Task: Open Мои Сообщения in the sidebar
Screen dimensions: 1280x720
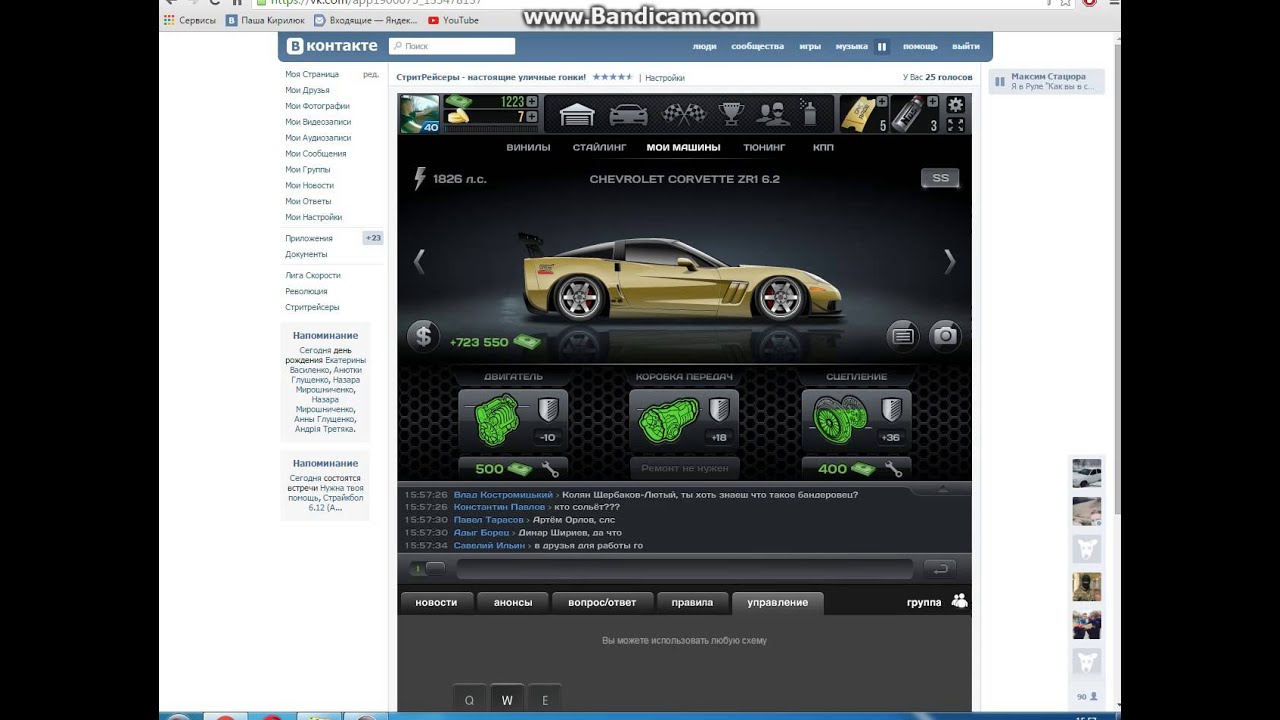Action: (315, 154)
